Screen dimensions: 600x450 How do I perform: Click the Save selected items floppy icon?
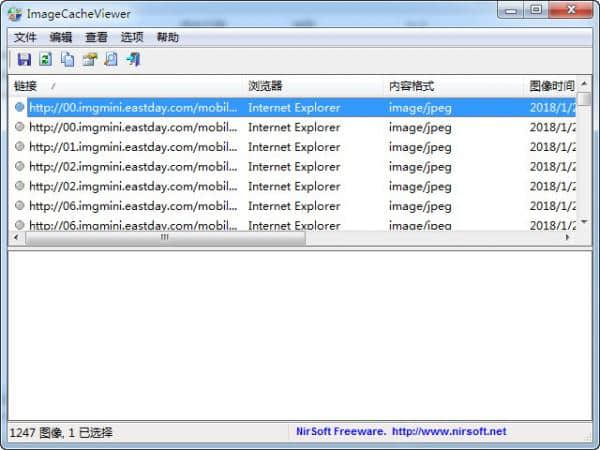pyautogui.click(x=24, y=60)
